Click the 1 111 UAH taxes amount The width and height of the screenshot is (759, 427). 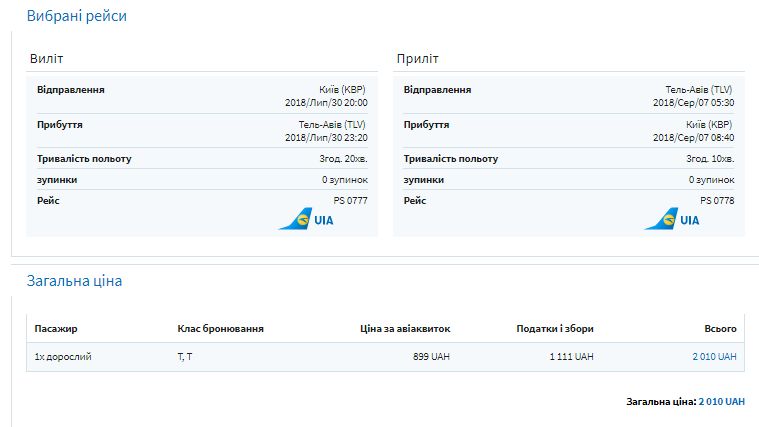pyautogui.click(x=571, y=357)
